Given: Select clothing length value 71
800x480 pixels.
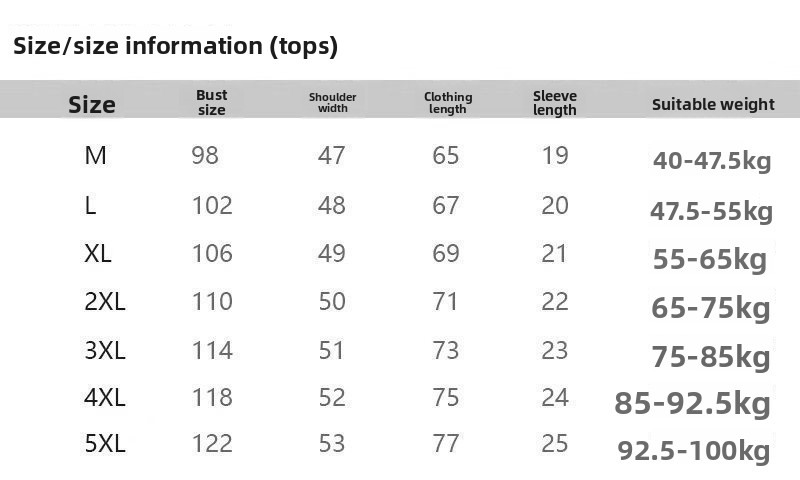Looking at the screenshot, I should click(445, 301).
